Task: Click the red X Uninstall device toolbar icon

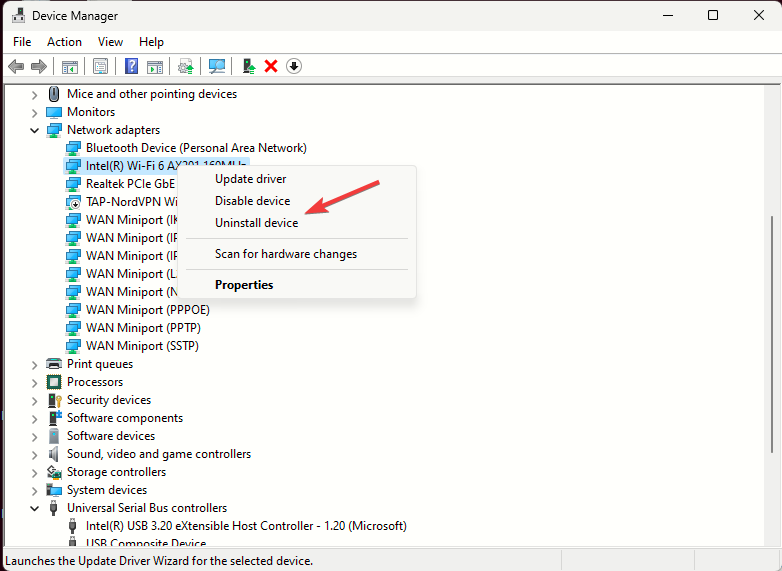Action: point(271,66)
